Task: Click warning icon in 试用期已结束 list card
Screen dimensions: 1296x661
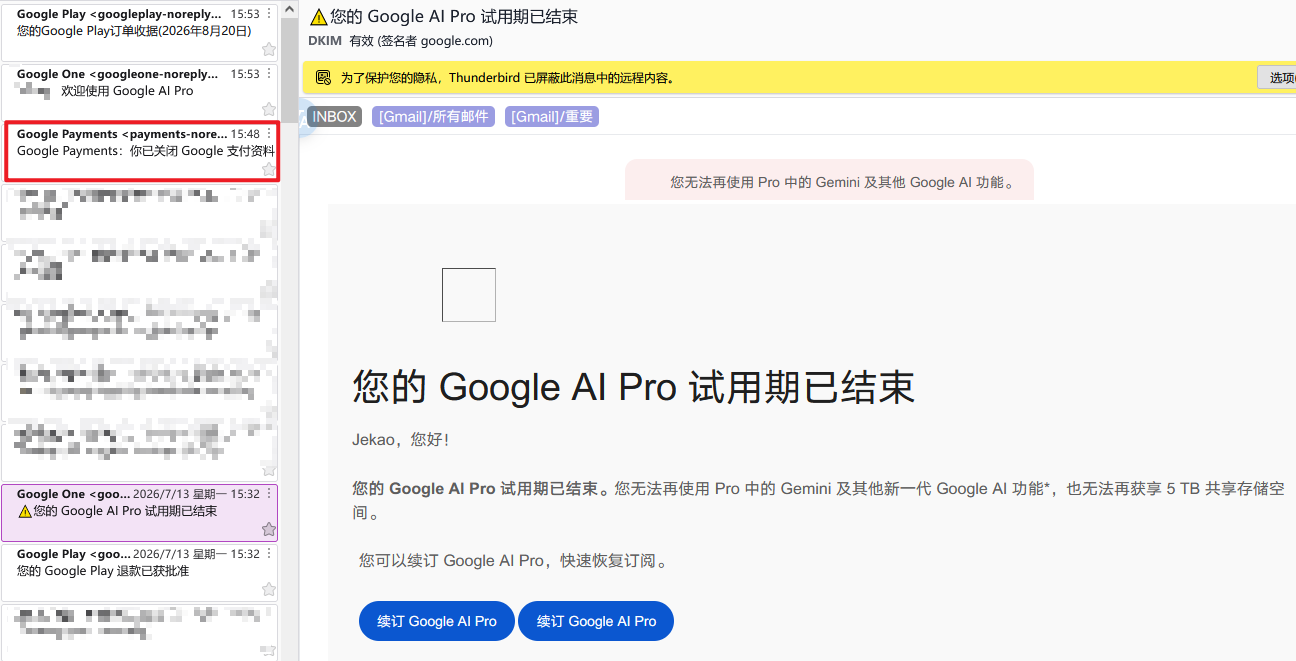Action: pyautogui.click(x=25, y=512)
